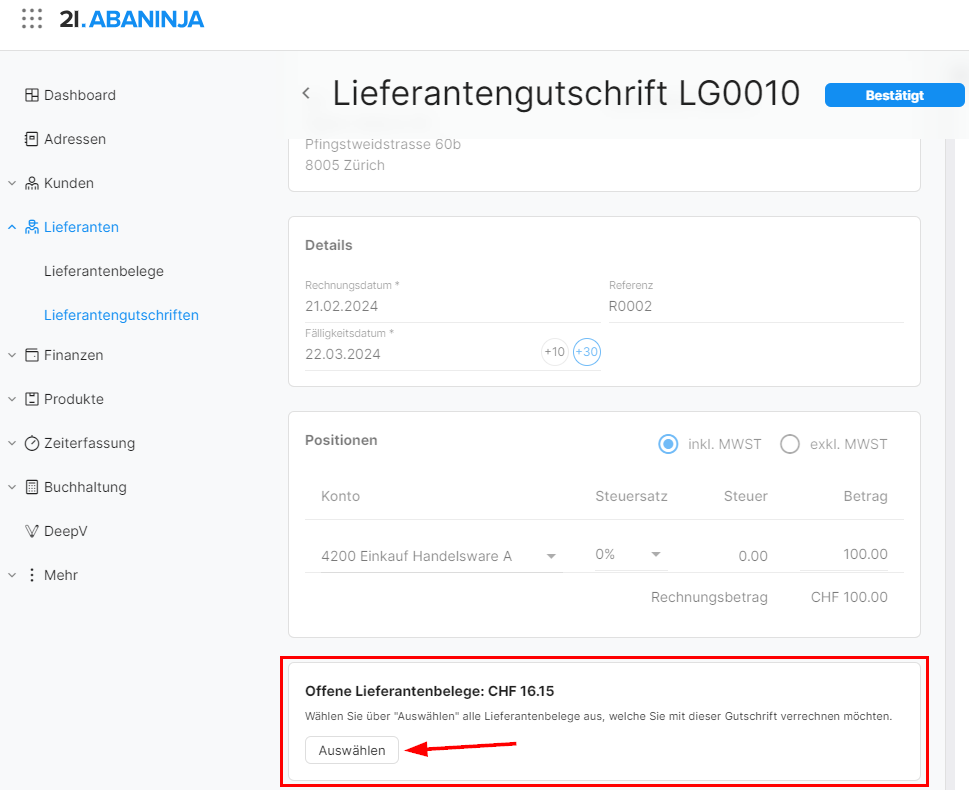Click the Zeiterfassung clock icon
The height and width of the screenshot is (790, 969).
[32, 443]
